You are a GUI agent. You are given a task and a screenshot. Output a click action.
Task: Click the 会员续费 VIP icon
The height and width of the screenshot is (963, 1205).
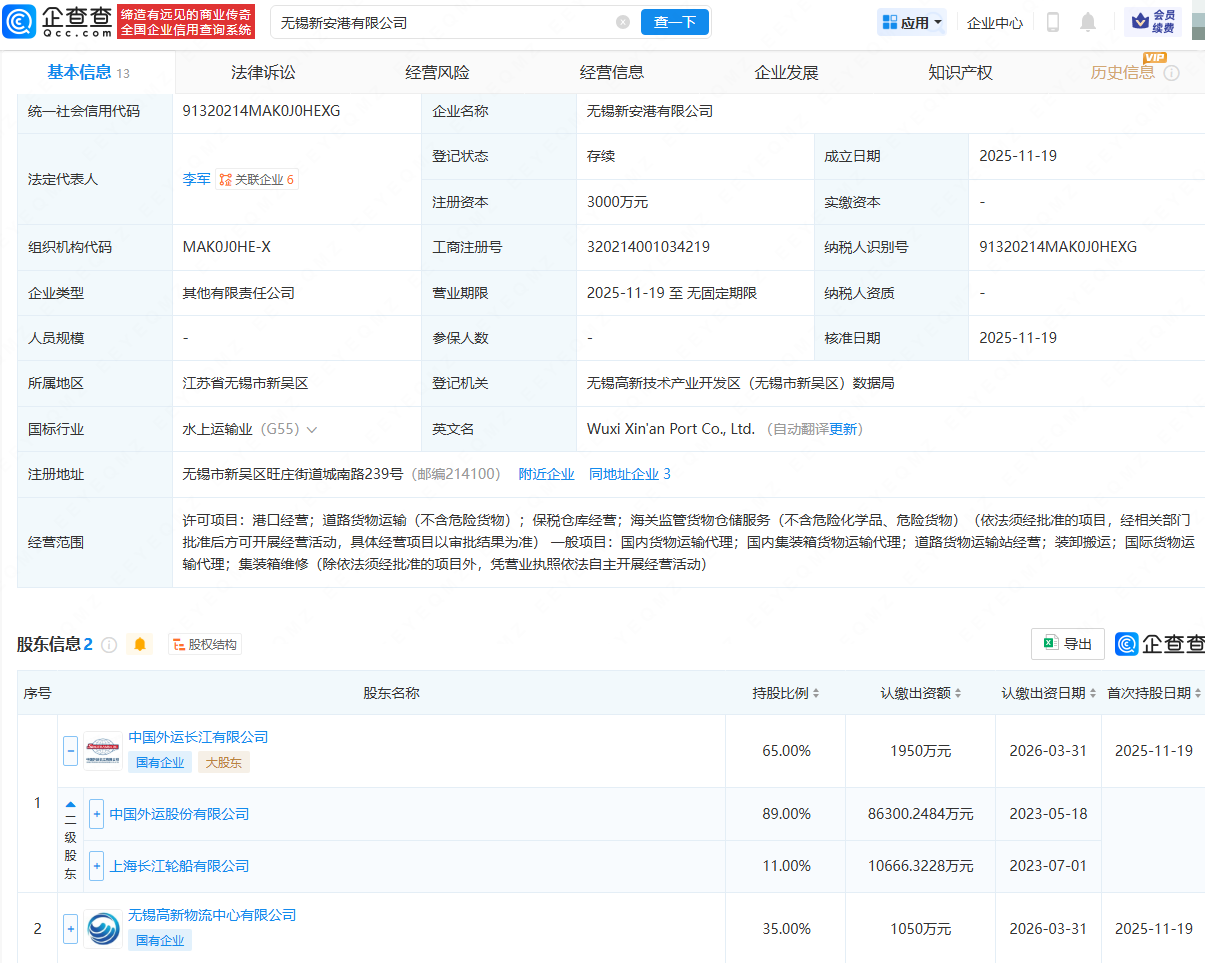click(x=1155, y=21)
